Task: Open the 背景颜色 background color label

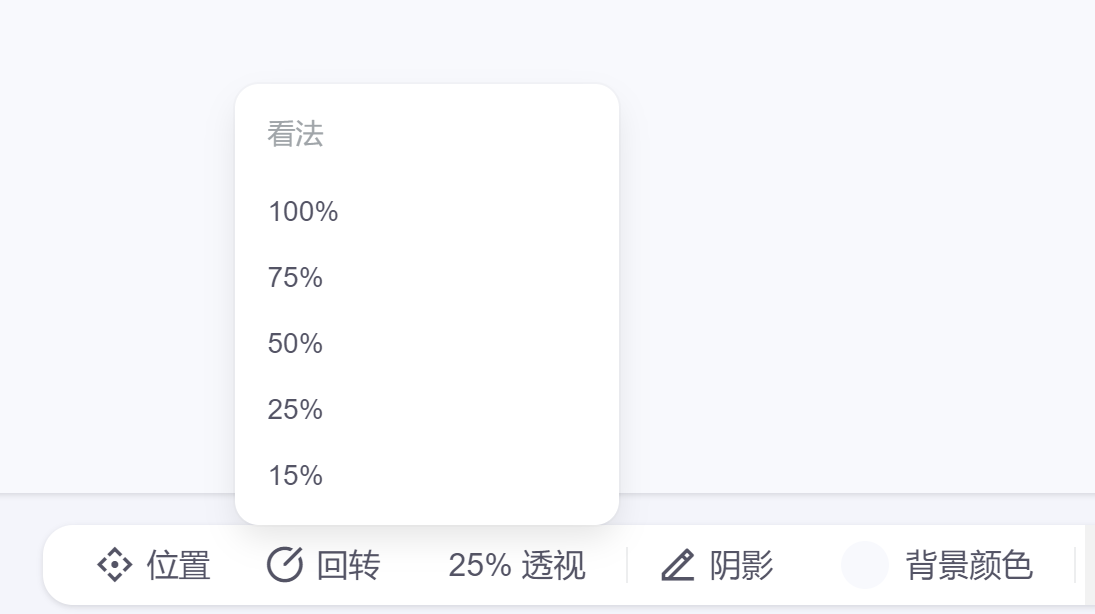Action: pyautogui.click(x=969, y=565)
